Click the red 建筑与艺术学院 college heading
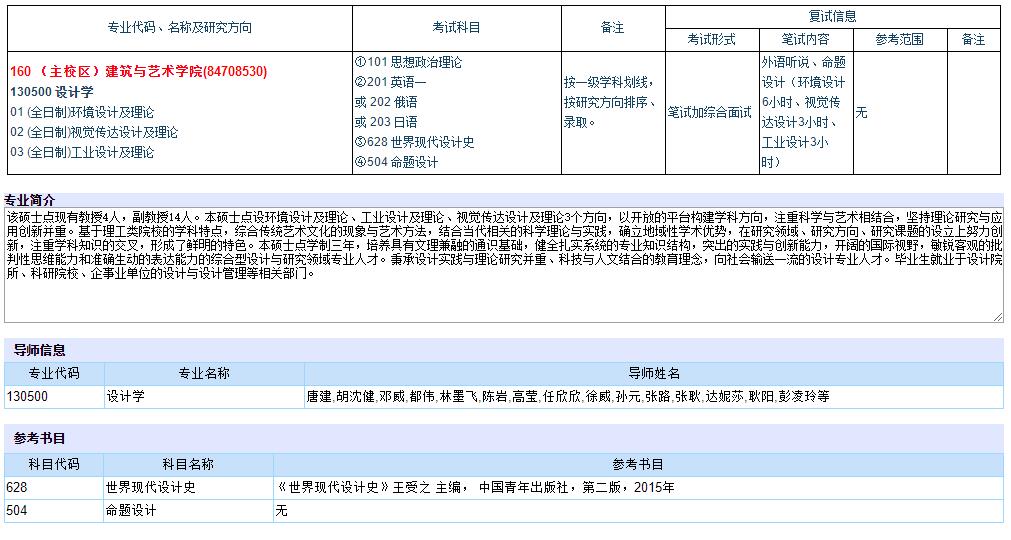The height and width of the screenshot is (540, 1011). pyautogui.click(x=138, y=72)
